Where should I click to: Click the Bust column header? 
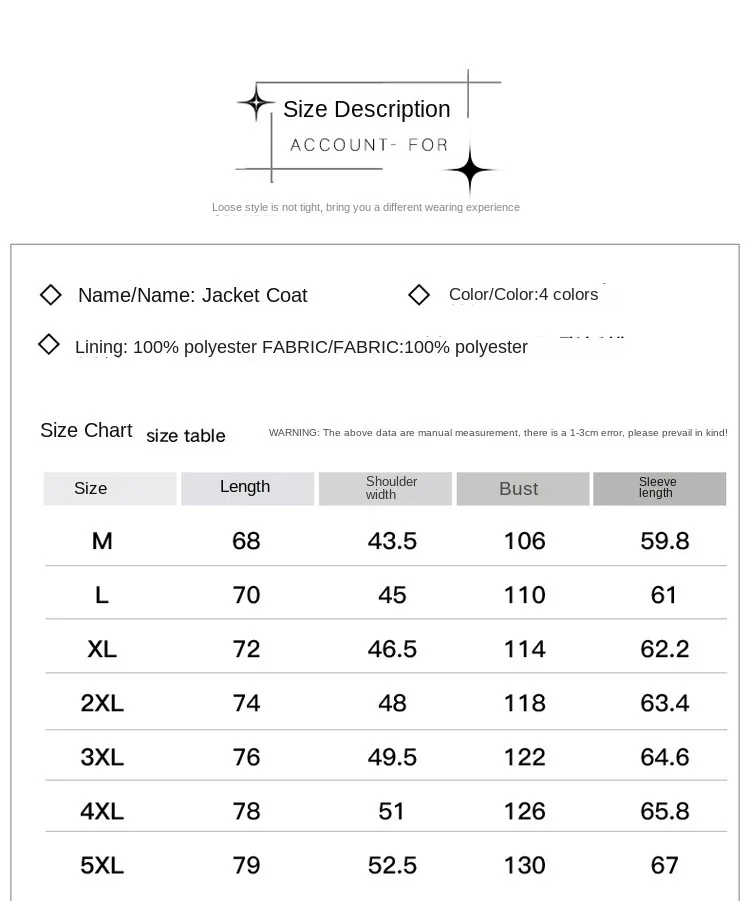tap(523, 488)
